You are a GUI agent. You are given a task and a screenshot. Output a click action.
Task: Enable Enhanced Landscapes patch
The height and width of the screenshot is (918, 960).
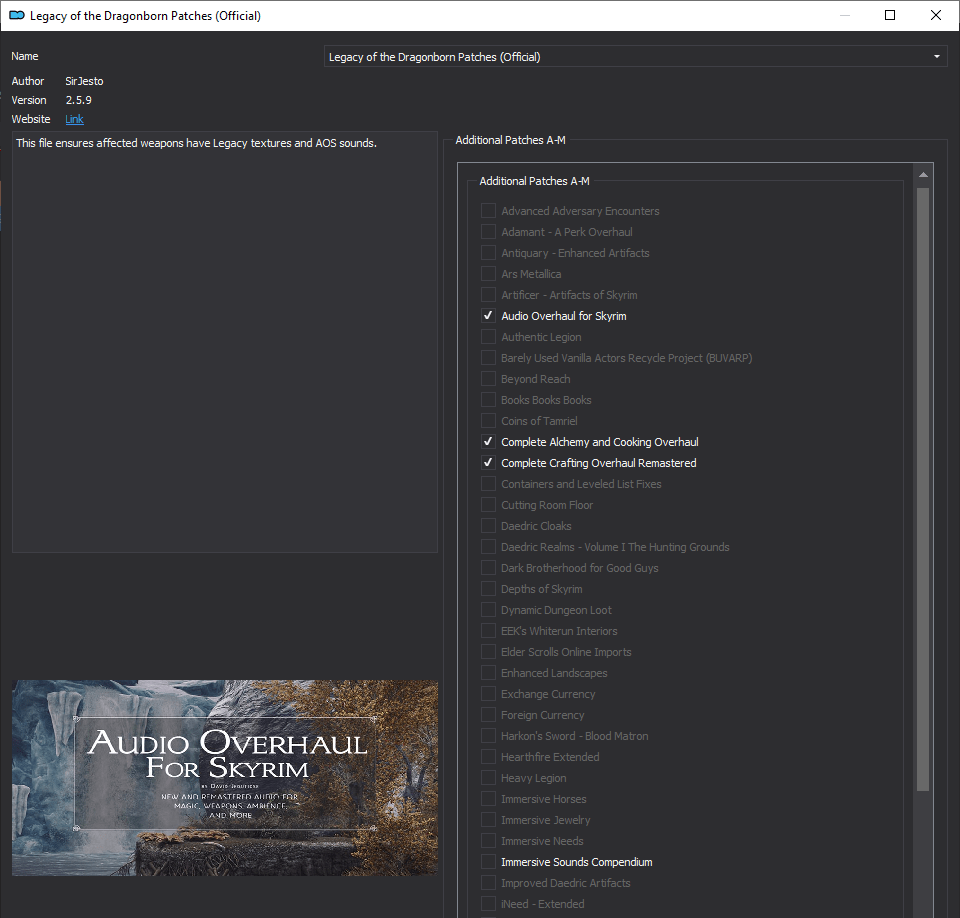488,673
